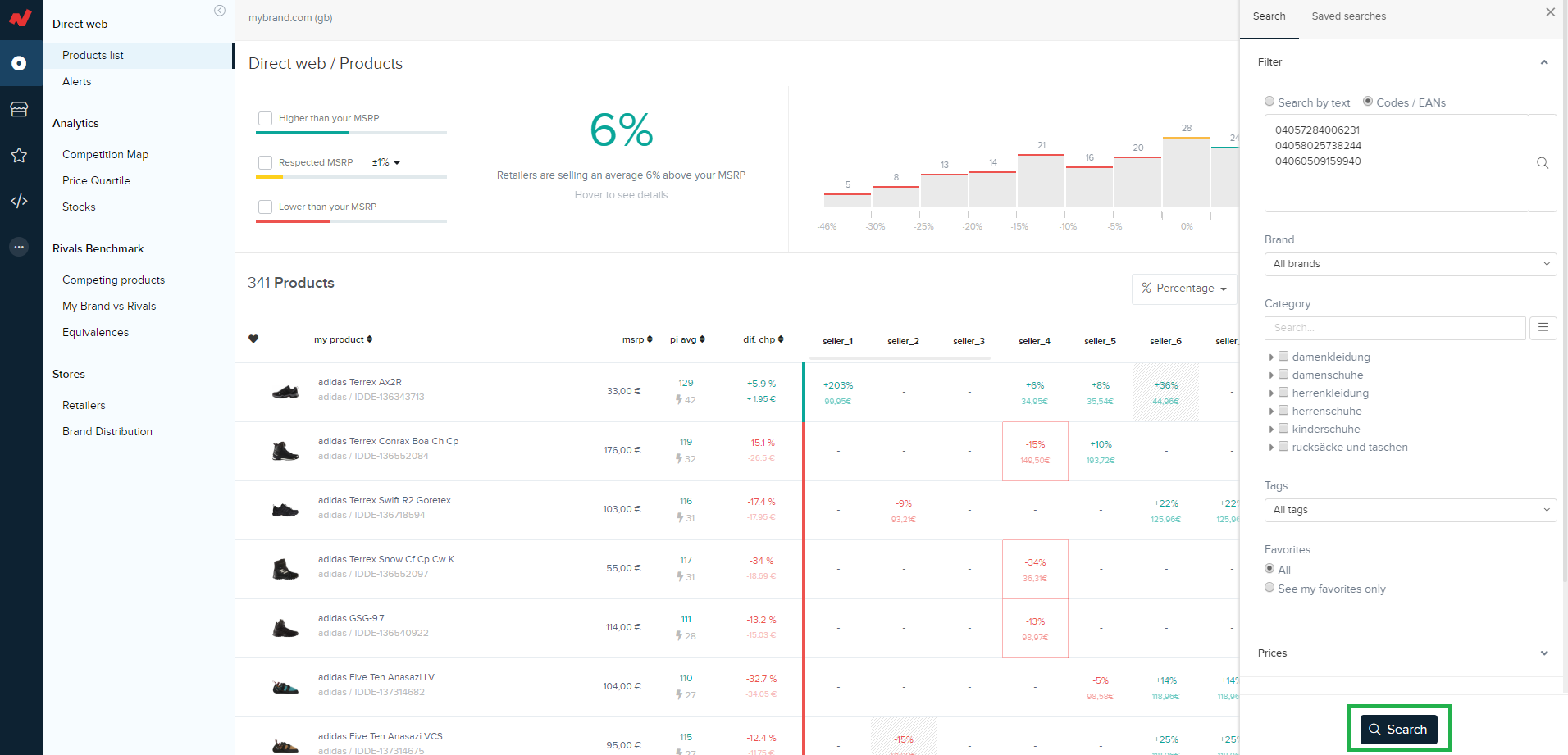Collapse the side menu arrow icon
This screenshot has height=755, width=1568.
pyautogui.click(x=220, y=11)
